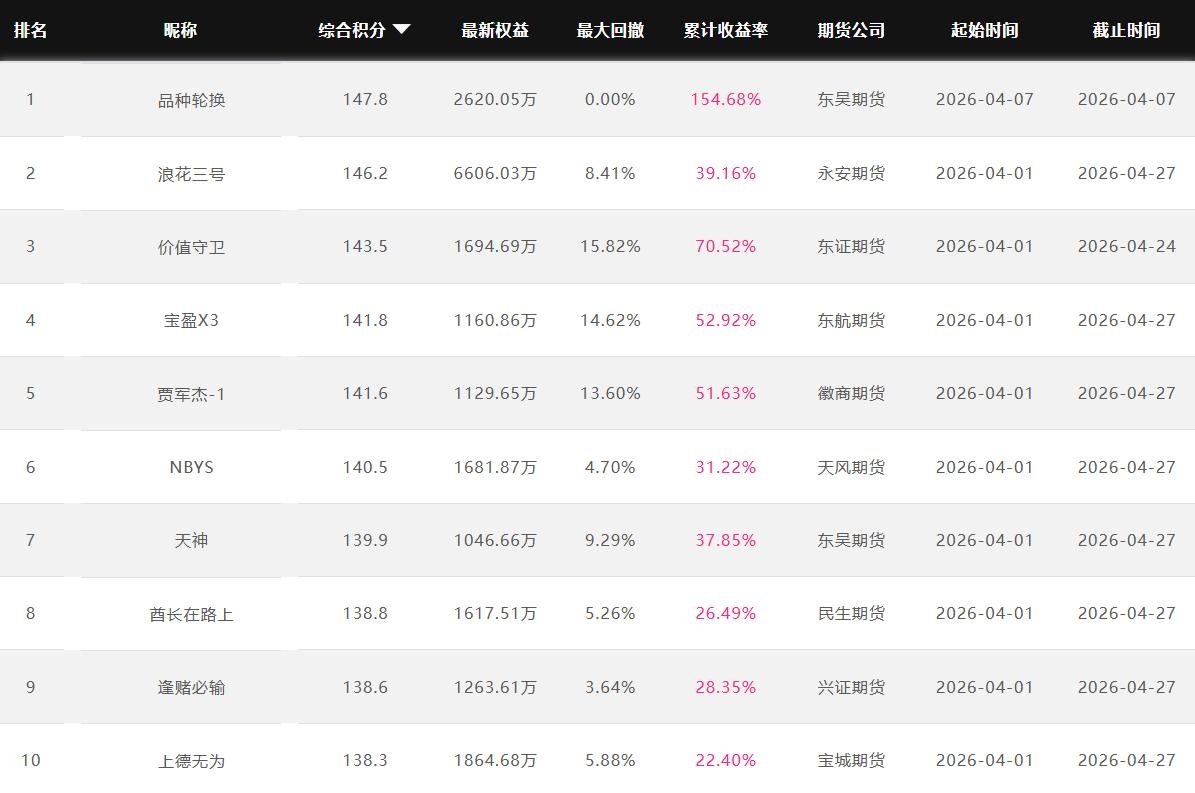Open 宝盈X3 account details
The width and height of the screenshot is (1195, 793).
tap(191, 321)
